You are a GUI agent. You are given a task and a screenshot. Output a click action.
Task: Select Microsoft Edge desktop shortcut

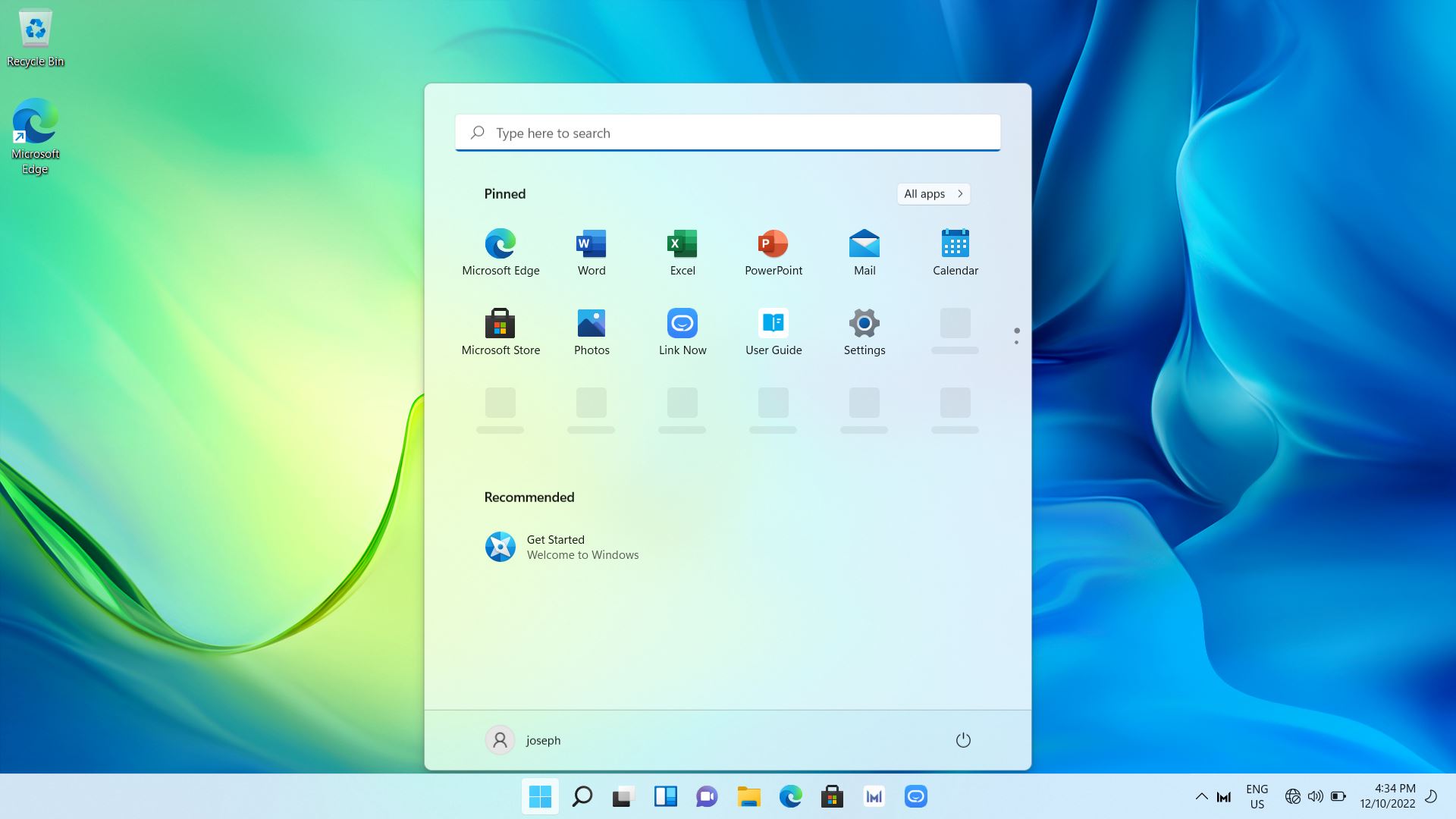(35, 136)
